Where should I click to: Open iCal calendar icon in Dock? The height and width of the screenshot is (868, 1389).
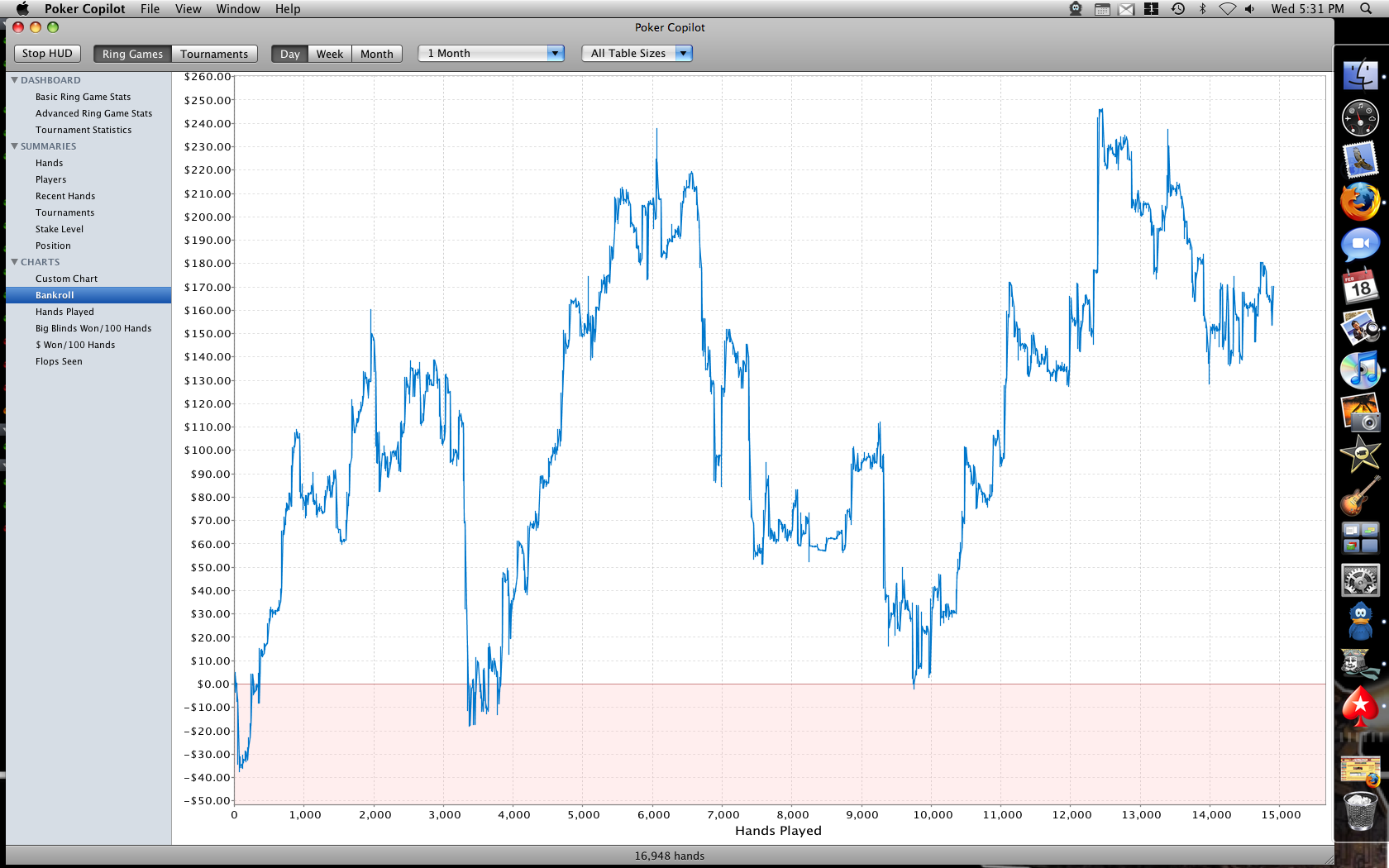1360,286
